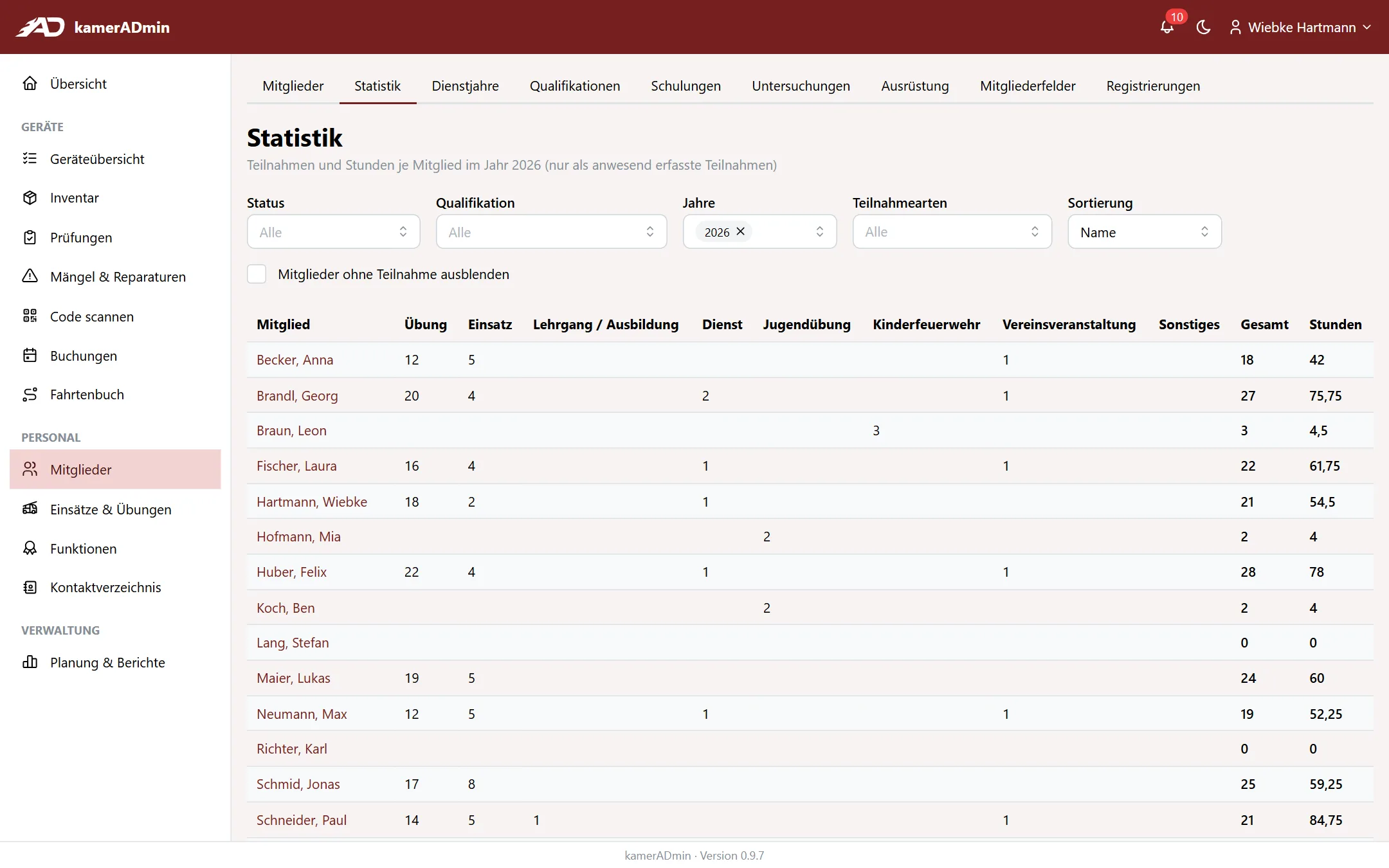1389x868 pixels.
Task: Click the kamerADmin logo icon
Action: [40, 27]
